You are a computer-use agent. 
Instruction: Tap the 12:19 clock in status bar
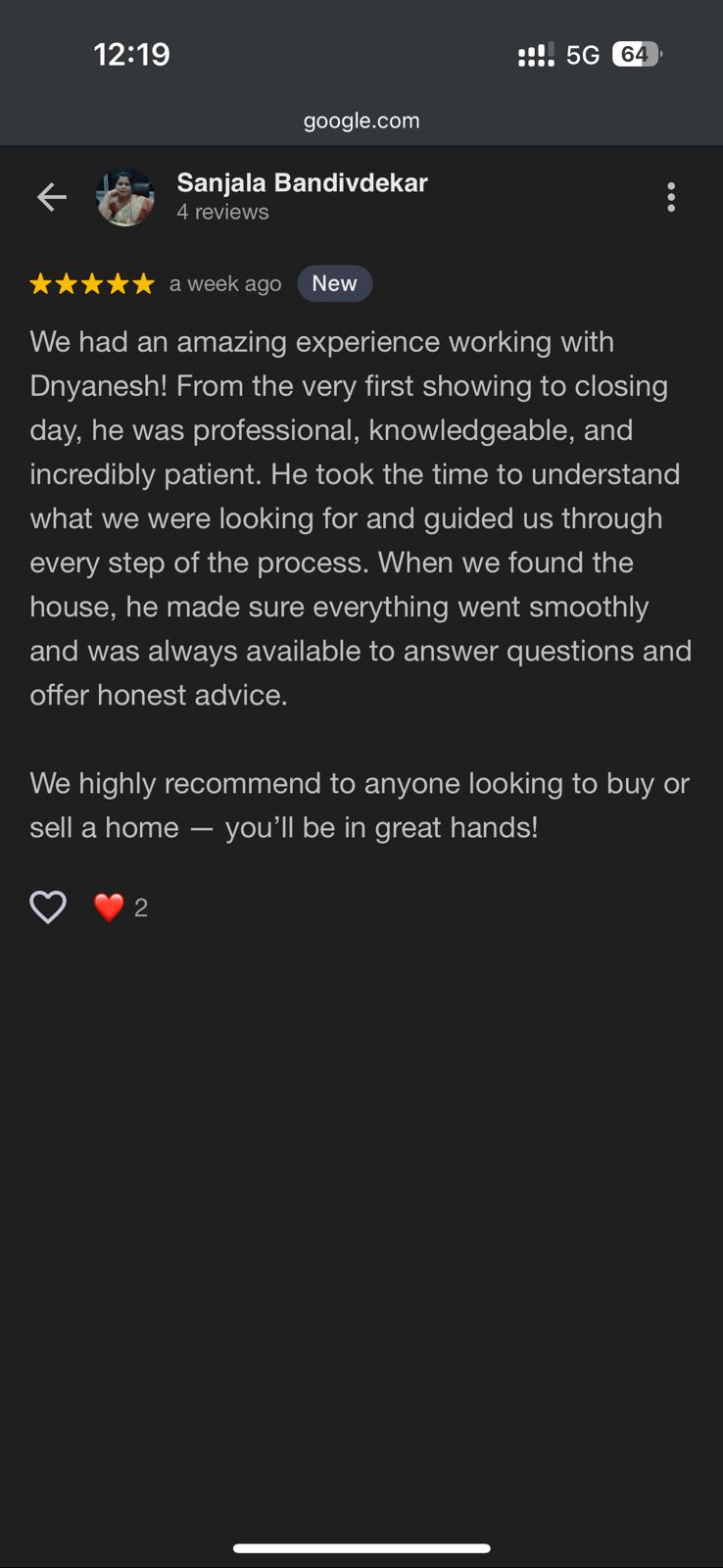tap(132, 54)
